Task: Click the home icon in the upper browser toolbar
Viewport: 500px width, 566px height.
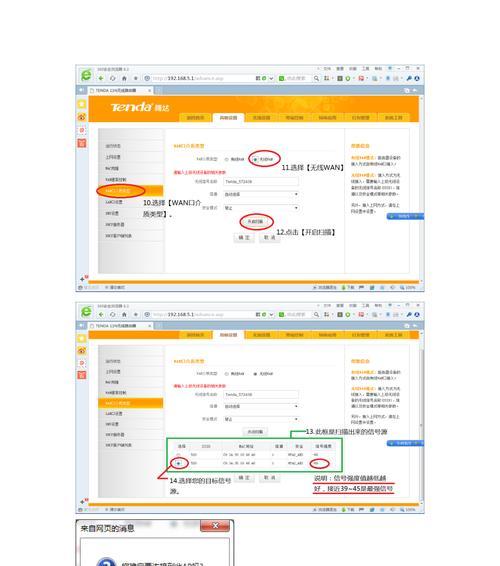Action: coord(124,78)
